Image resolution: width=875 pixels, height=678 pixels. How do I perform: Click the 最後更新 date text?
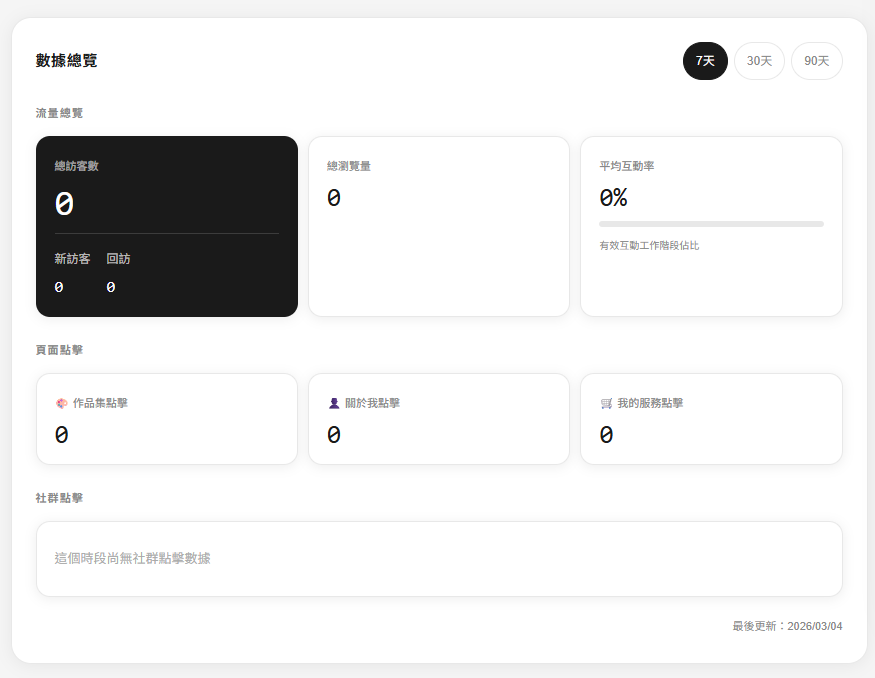point(787,626)
